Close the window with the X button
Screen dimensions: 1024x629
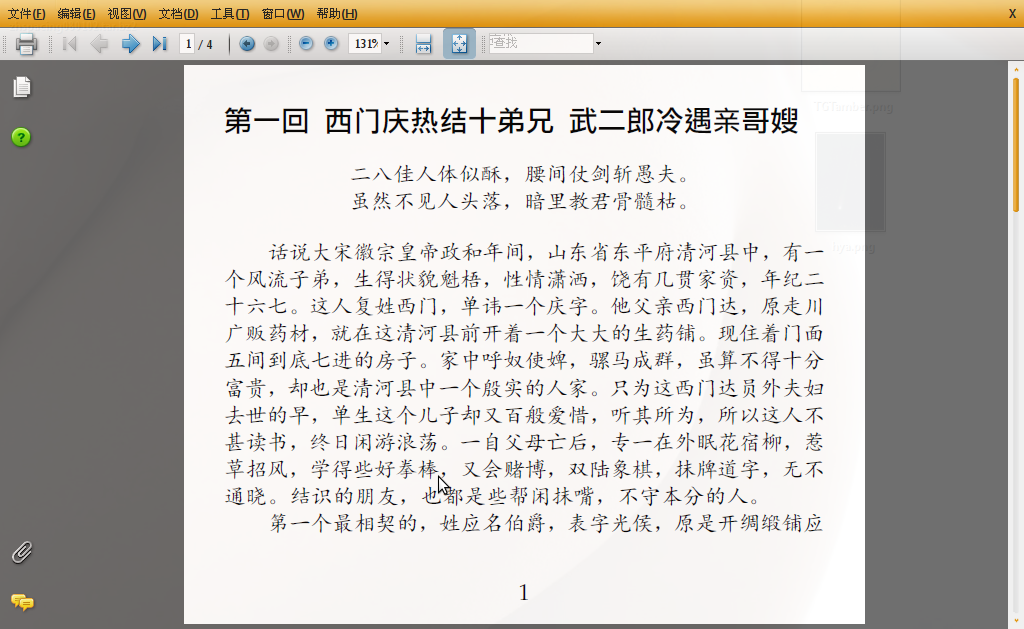[x=1012, y=14]
